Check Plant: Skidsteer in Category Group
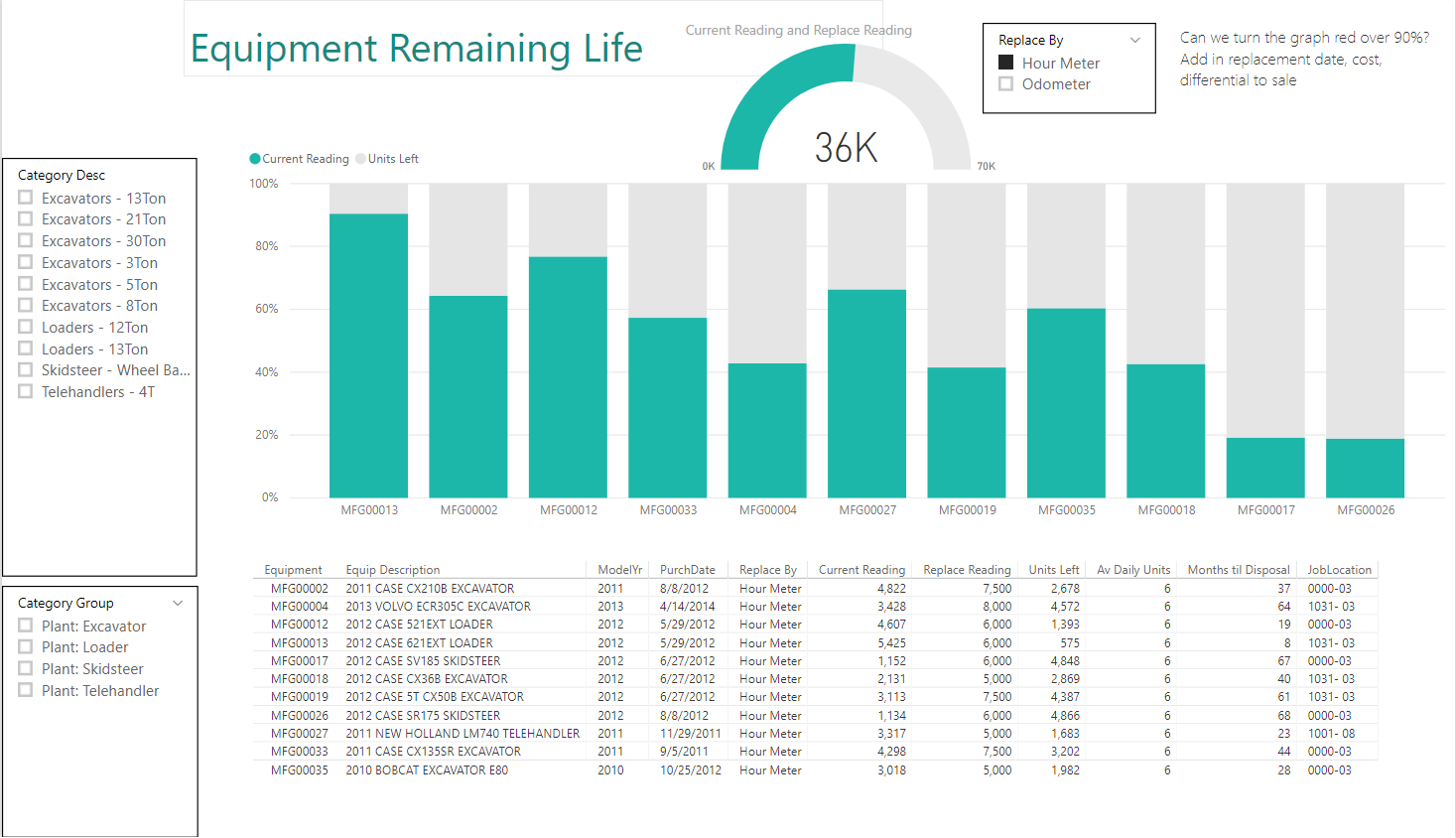This screenshot has width=1456, height=838. pos(26,669)
